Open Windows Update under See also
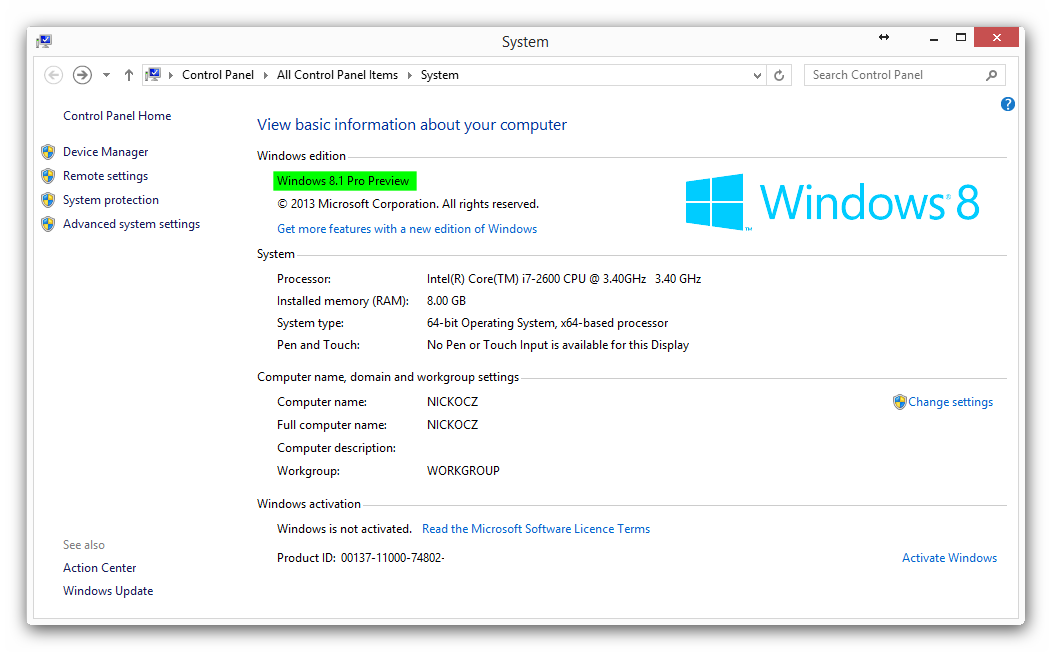Viewport: 1052px width, 652px height. click(x=108, y=591)
